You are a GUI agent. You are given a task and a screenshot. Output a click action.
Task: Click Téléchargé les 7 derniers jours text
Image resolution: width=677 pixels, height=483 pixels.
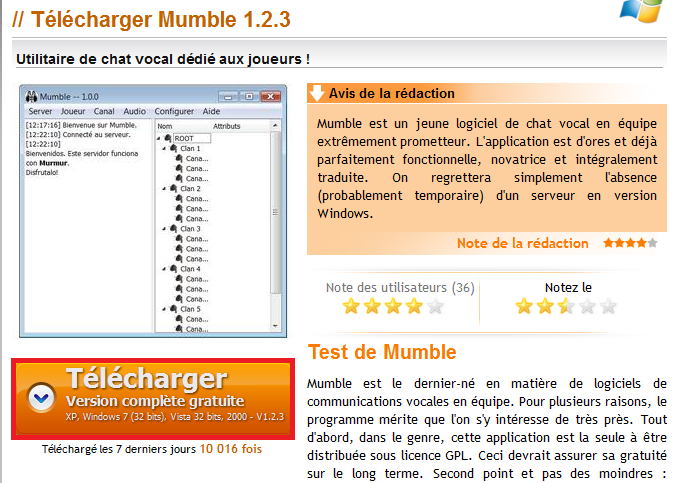point(119,449)
